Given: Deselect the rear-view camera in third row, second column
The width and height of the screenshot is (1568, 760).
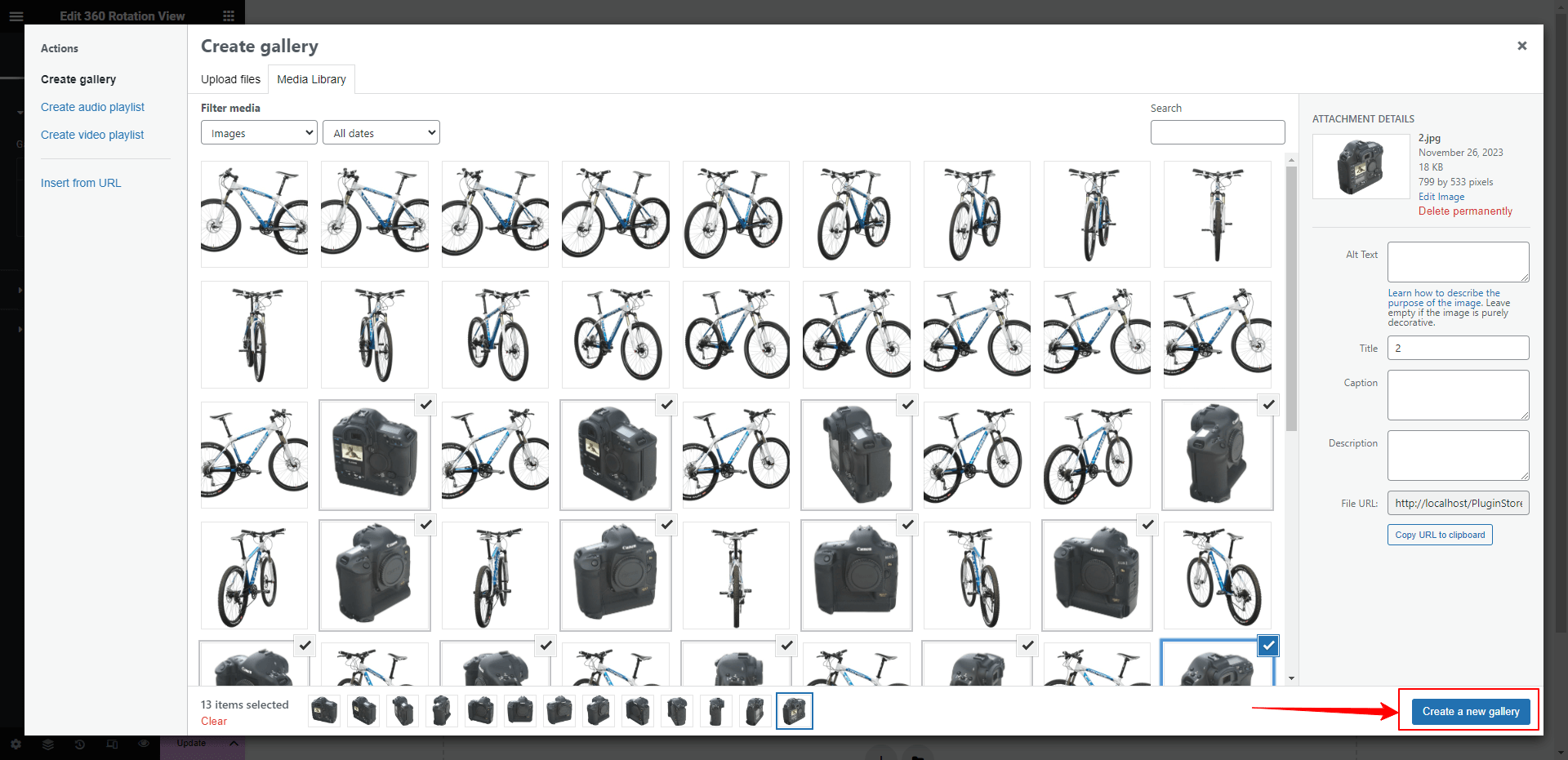Looking at the screenshot, I should pos(425,405).
